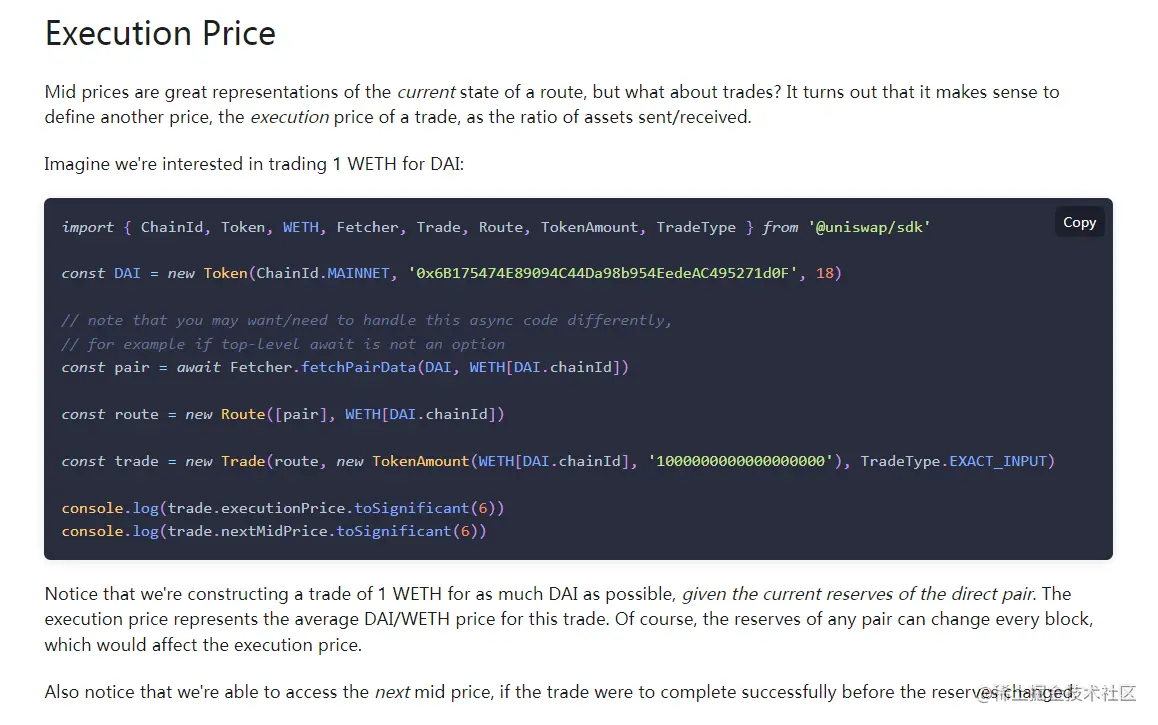
Task: Click TradeType.EXACT_INPUT in the code
Action: tap(957, 461)
